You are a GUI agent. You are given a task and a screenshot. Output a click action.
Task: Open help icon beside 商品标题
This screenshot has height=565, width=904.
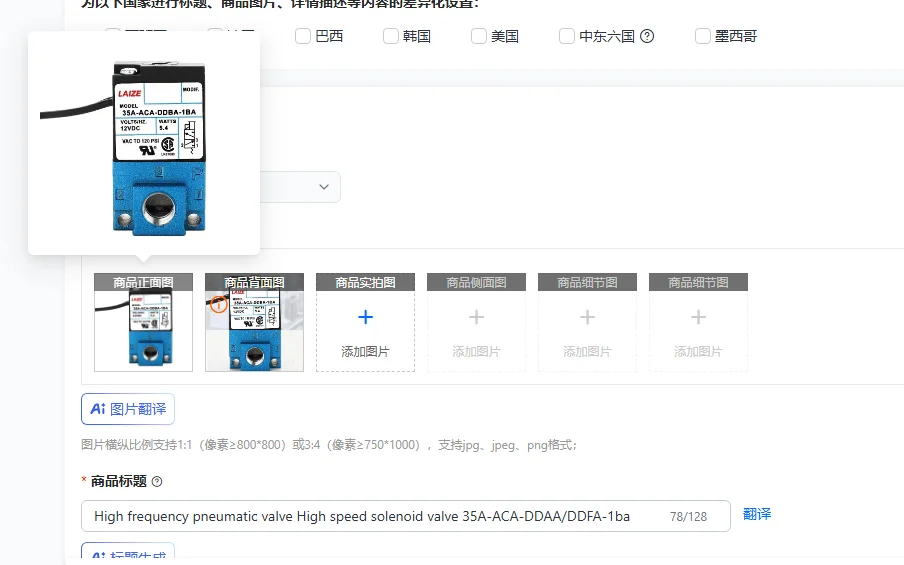click(x=157, y=481)
